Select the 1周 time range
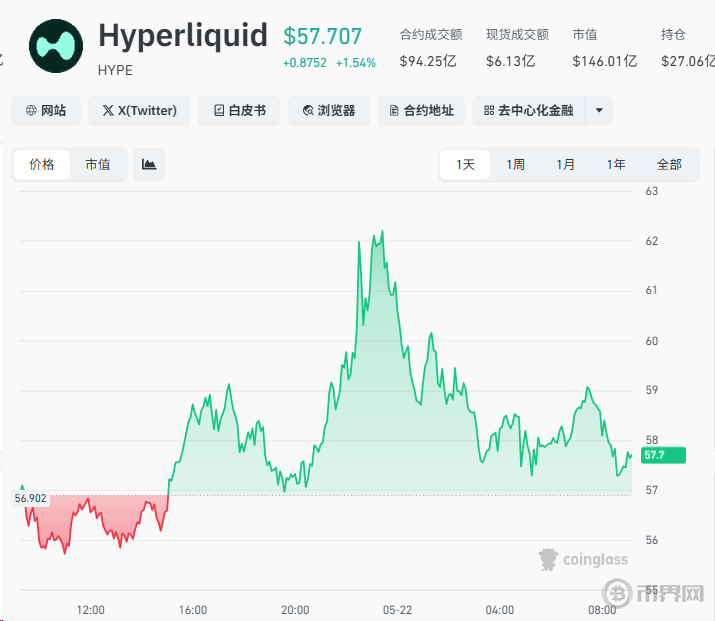Screen dimensions: 715x621 515,165
